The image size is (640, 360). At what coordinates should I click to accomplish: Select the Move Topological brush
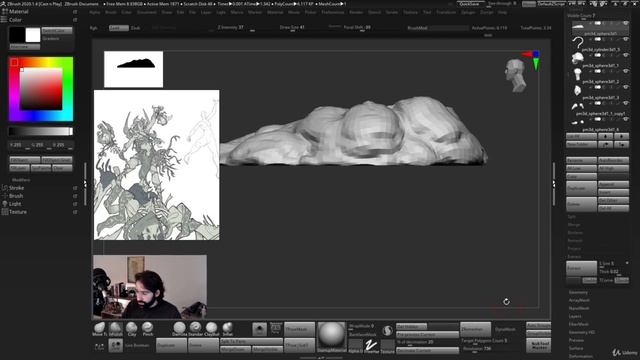coord(99,328)
